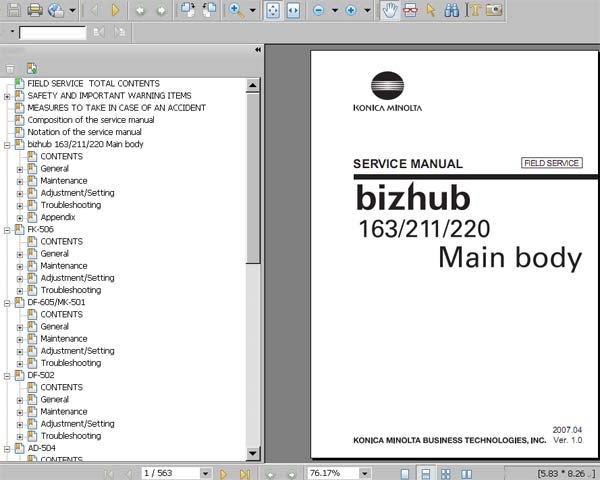Open the page number dropdown arrow
Image resolution: width=600 pixels, height=480 pixels.
click(x=205, y=474)
